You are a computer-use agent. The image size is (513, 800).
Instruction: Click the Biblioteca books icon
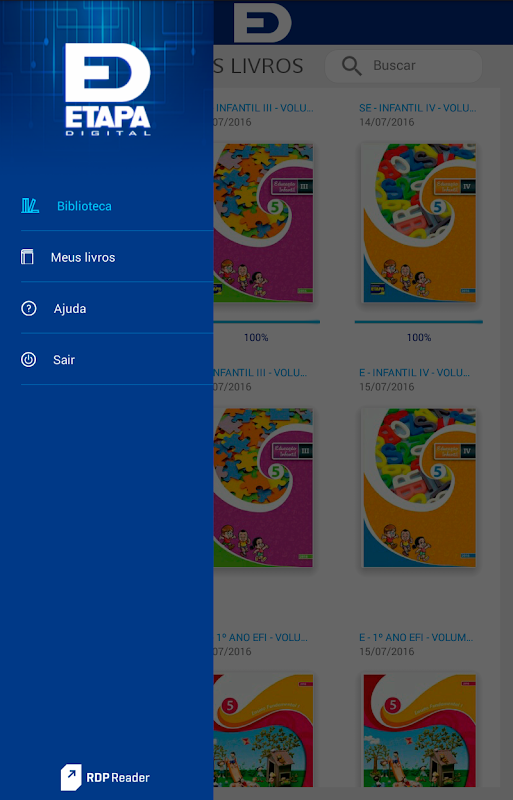(30, 206)
